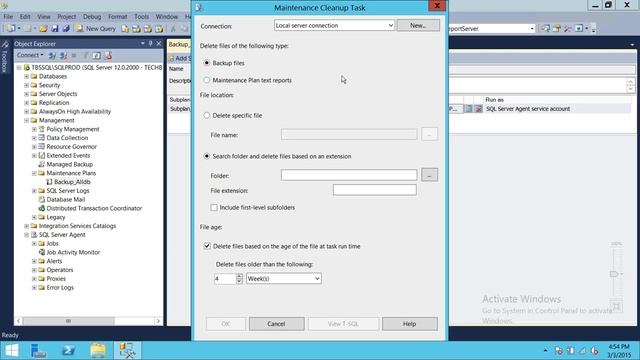This screenshot has height=360, width=640.
Task: Select the Backup files radio button
Action: [207, 63]
